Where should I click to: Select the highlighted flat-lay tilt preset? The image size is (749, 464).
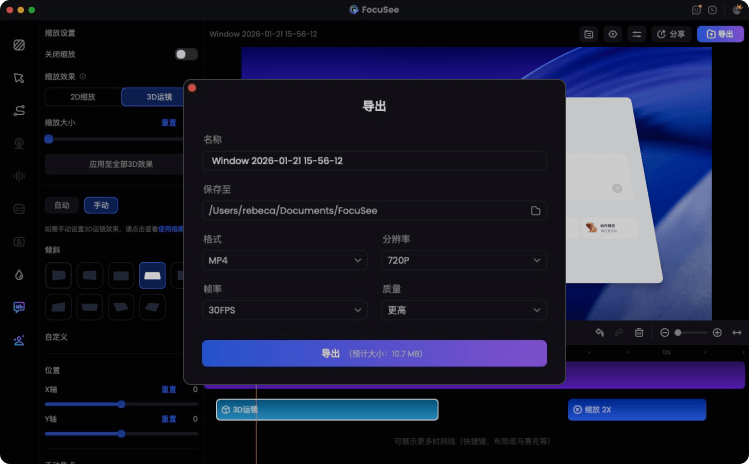(x=152, y=275)
